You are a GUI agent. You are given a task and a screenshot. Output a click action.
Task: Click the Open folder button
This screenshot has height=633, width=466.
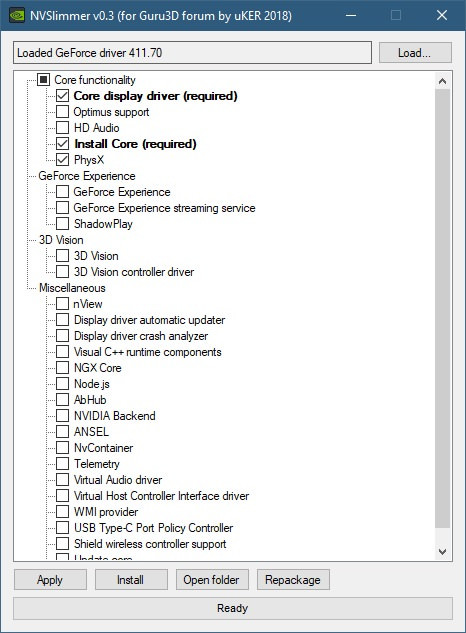212,580
